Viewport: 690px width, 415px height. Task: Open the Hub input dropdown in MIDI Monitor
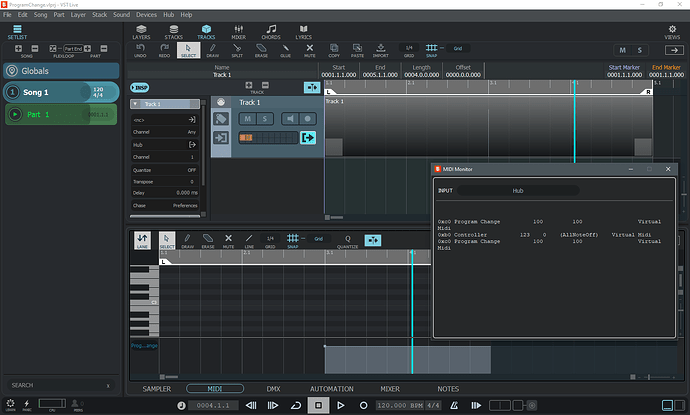point(517,190)
